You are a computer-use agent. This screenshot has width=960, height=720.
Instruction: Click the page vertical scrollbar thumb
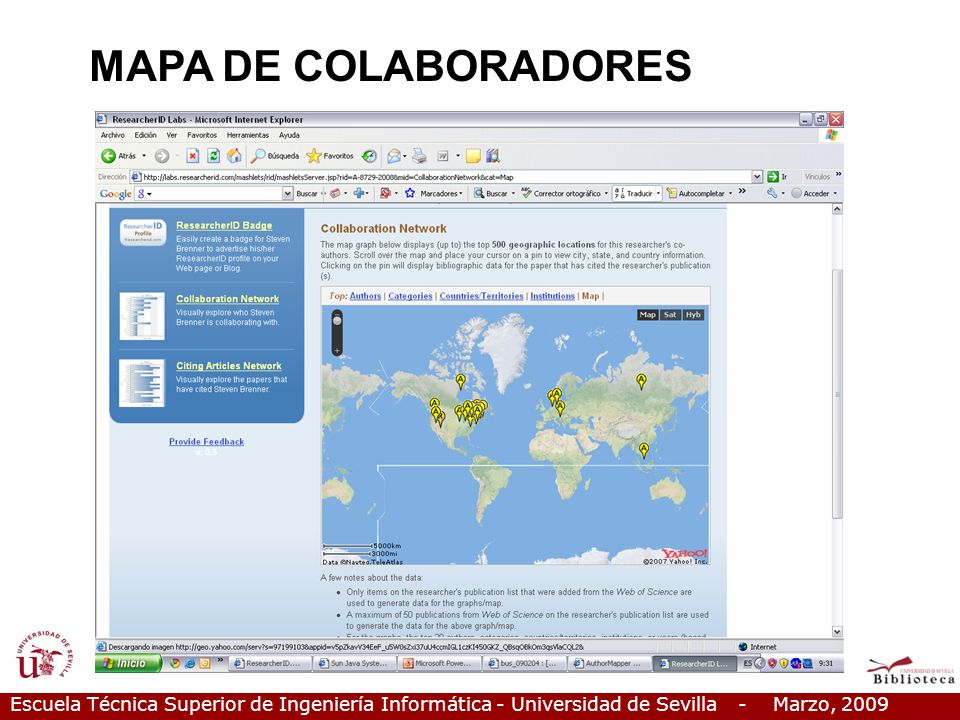[837, 394]
